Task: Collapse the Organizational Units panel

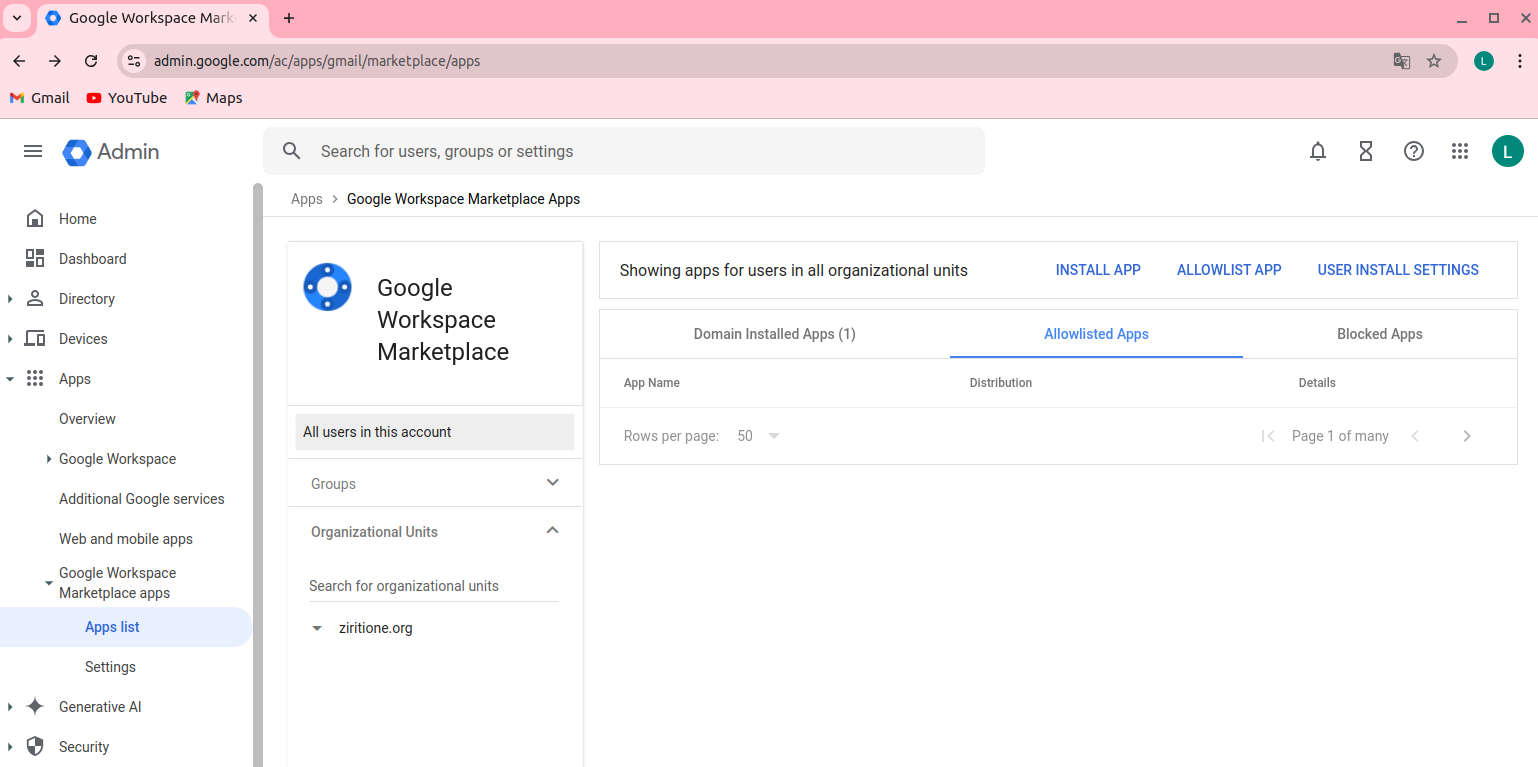Action: (x=553, y=530)
